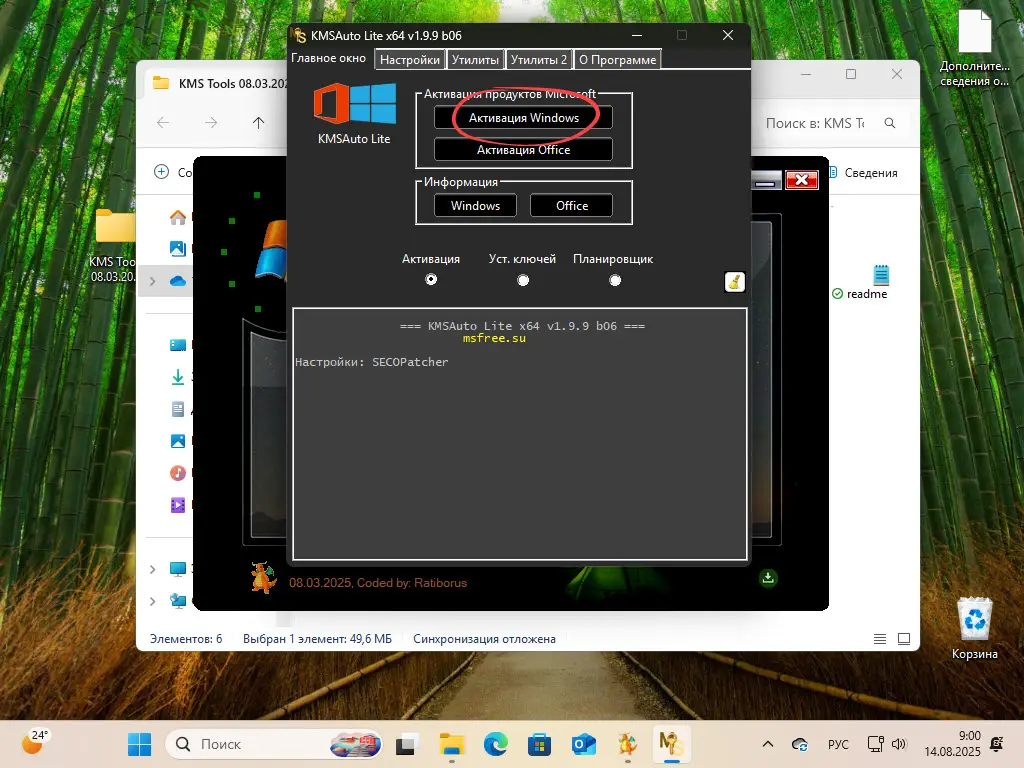Select the Планировщик radio button
The image size is (1024, 768).
coord(615,280)
